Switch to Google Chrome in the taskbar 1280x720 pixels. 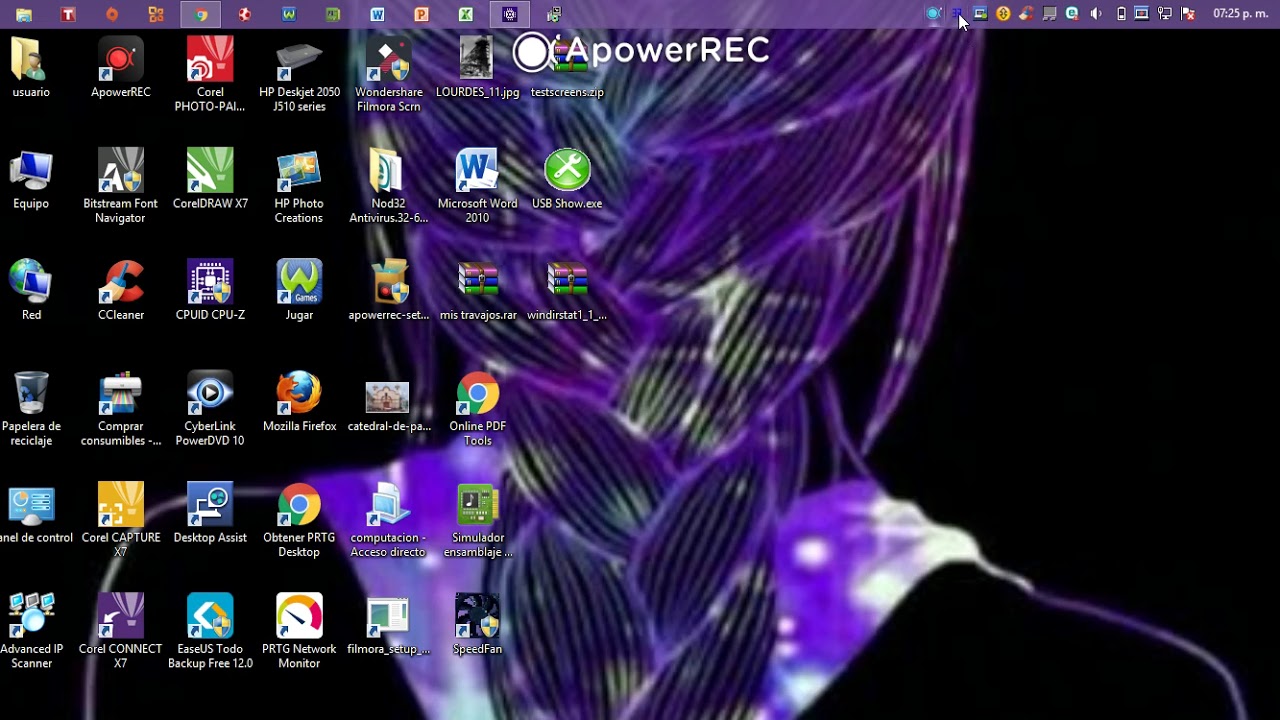[201, 14]
